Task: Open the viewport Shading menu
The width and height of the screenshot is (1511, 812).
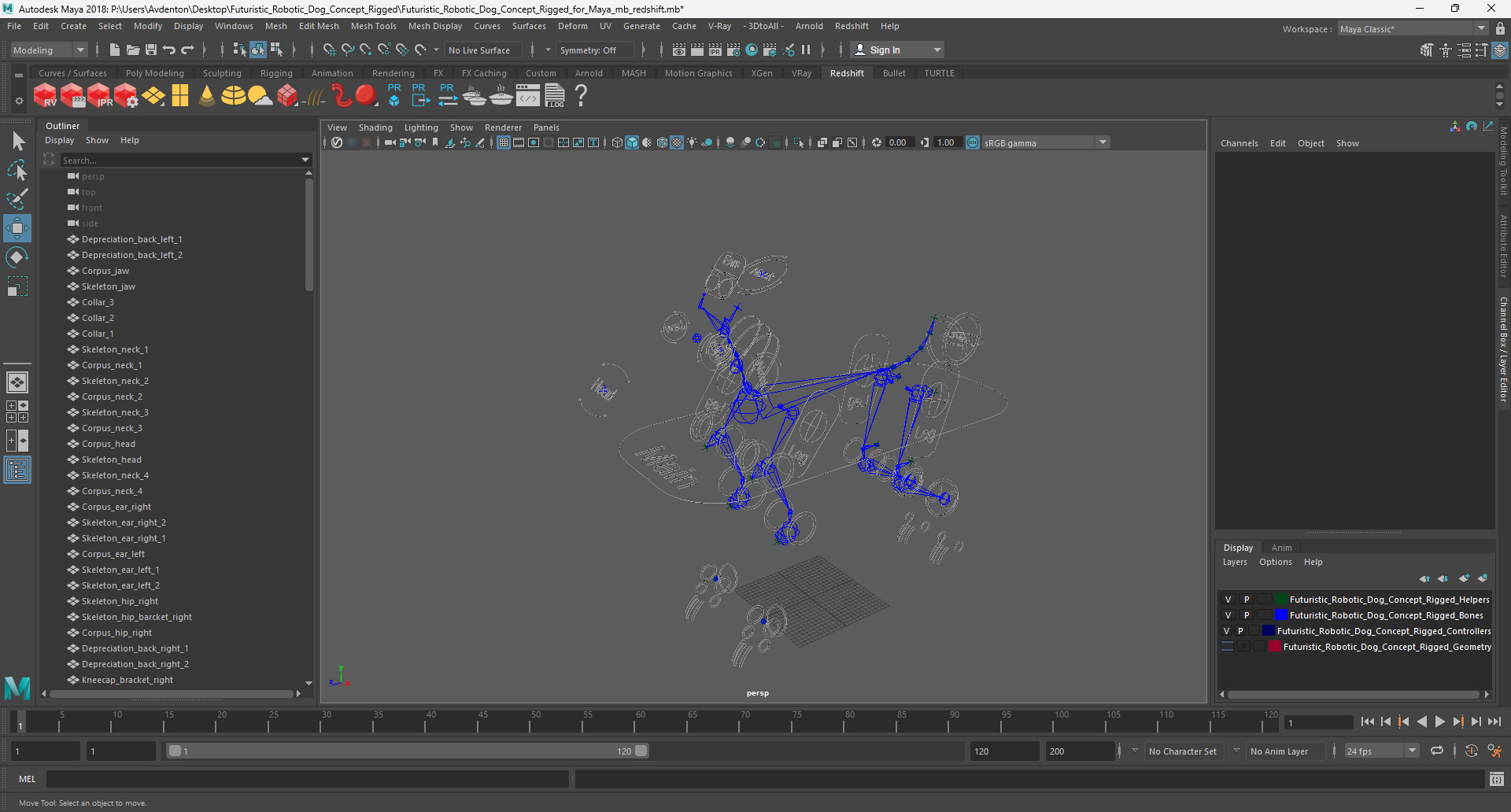Action: pyautogui.click(x=375, y=127)
